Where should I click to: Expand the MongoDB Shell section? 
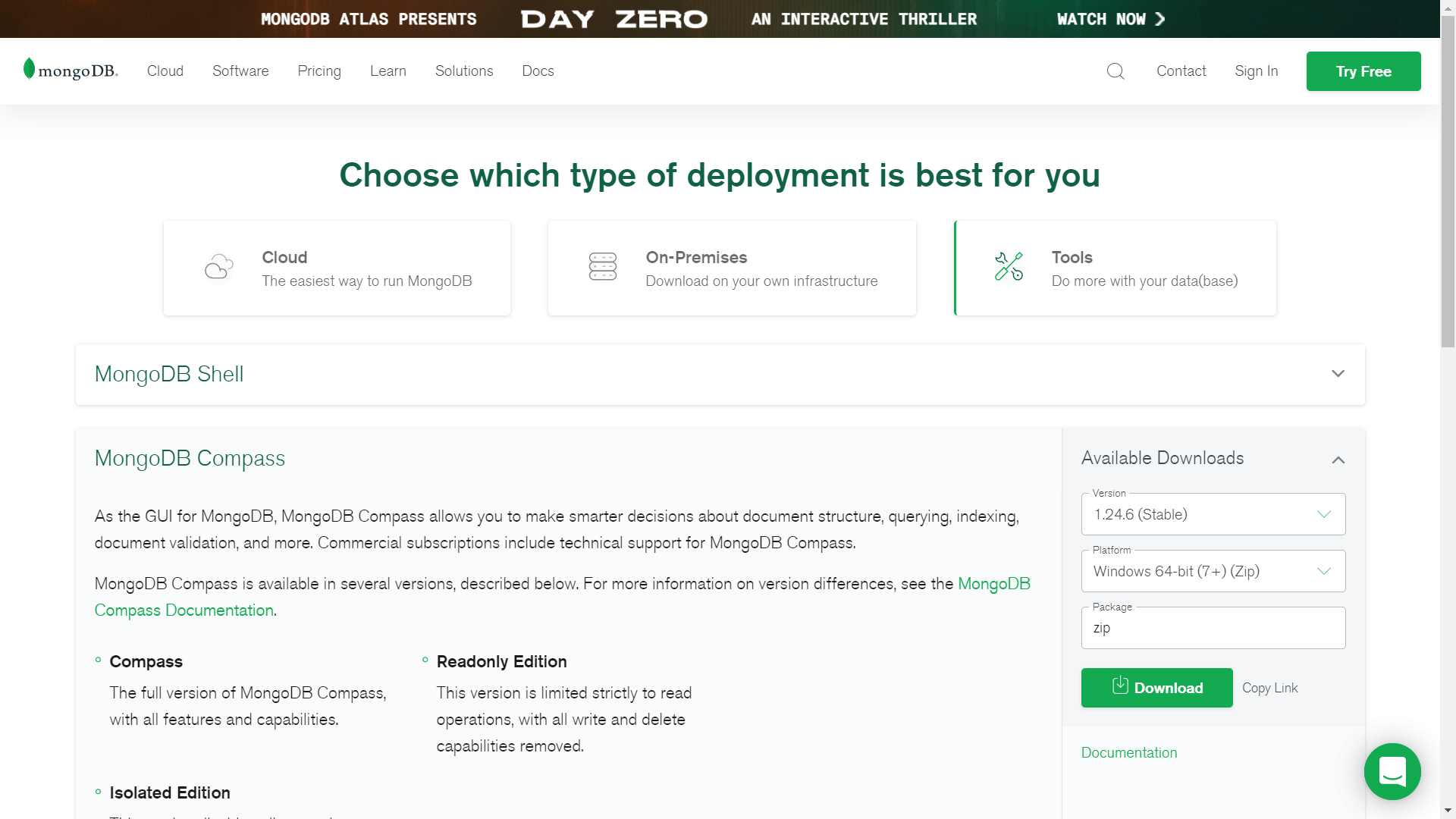pos(1338,374)
